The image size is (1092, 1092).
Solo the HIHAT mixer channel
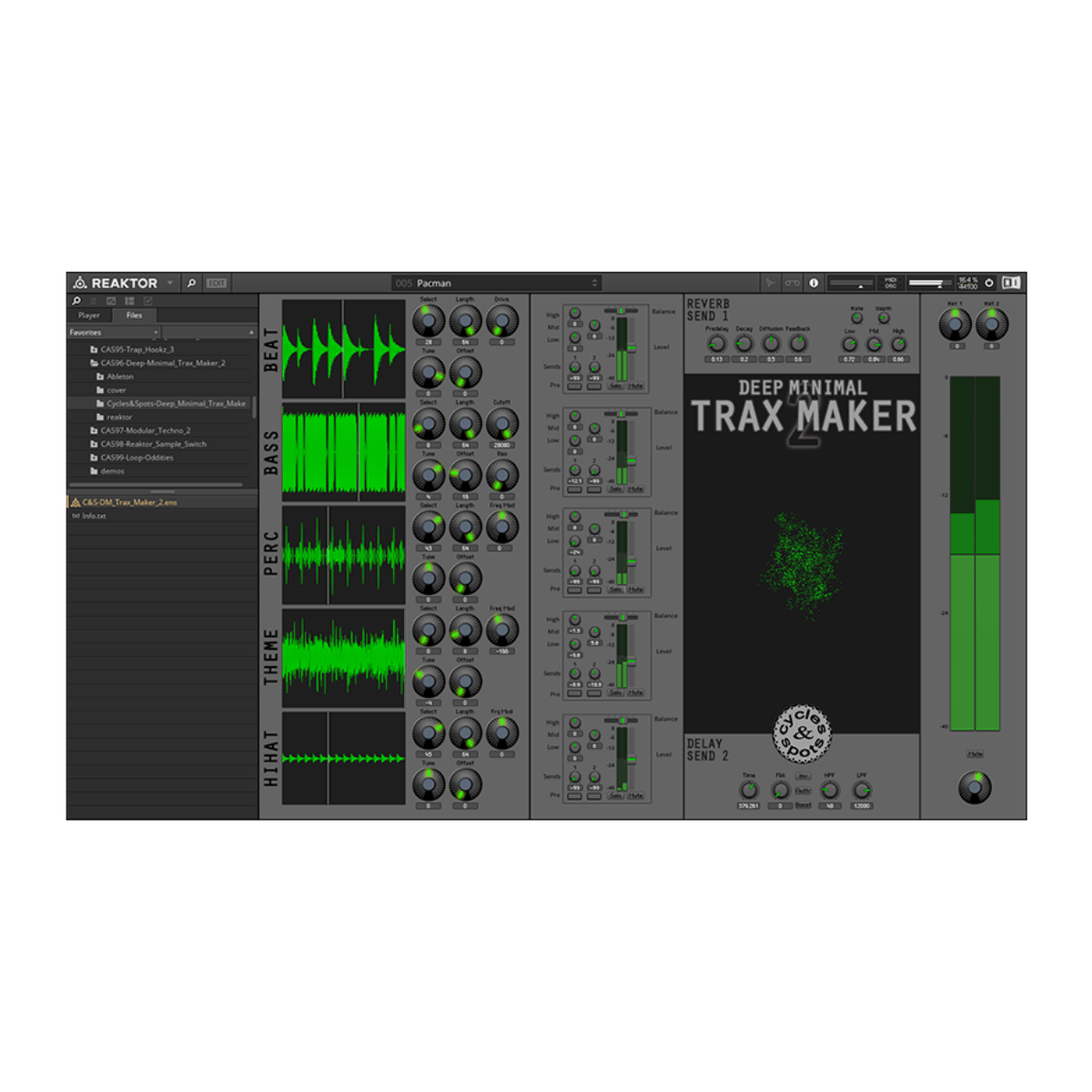click(616, 795)
